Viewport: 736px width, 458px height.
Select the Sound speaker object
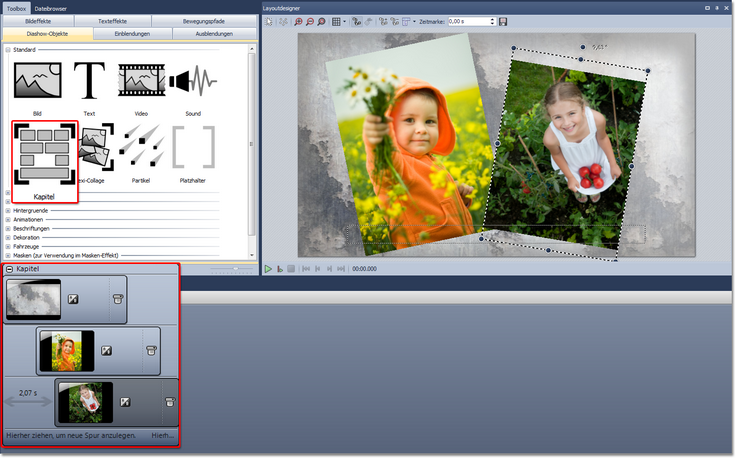pos(193,80)
